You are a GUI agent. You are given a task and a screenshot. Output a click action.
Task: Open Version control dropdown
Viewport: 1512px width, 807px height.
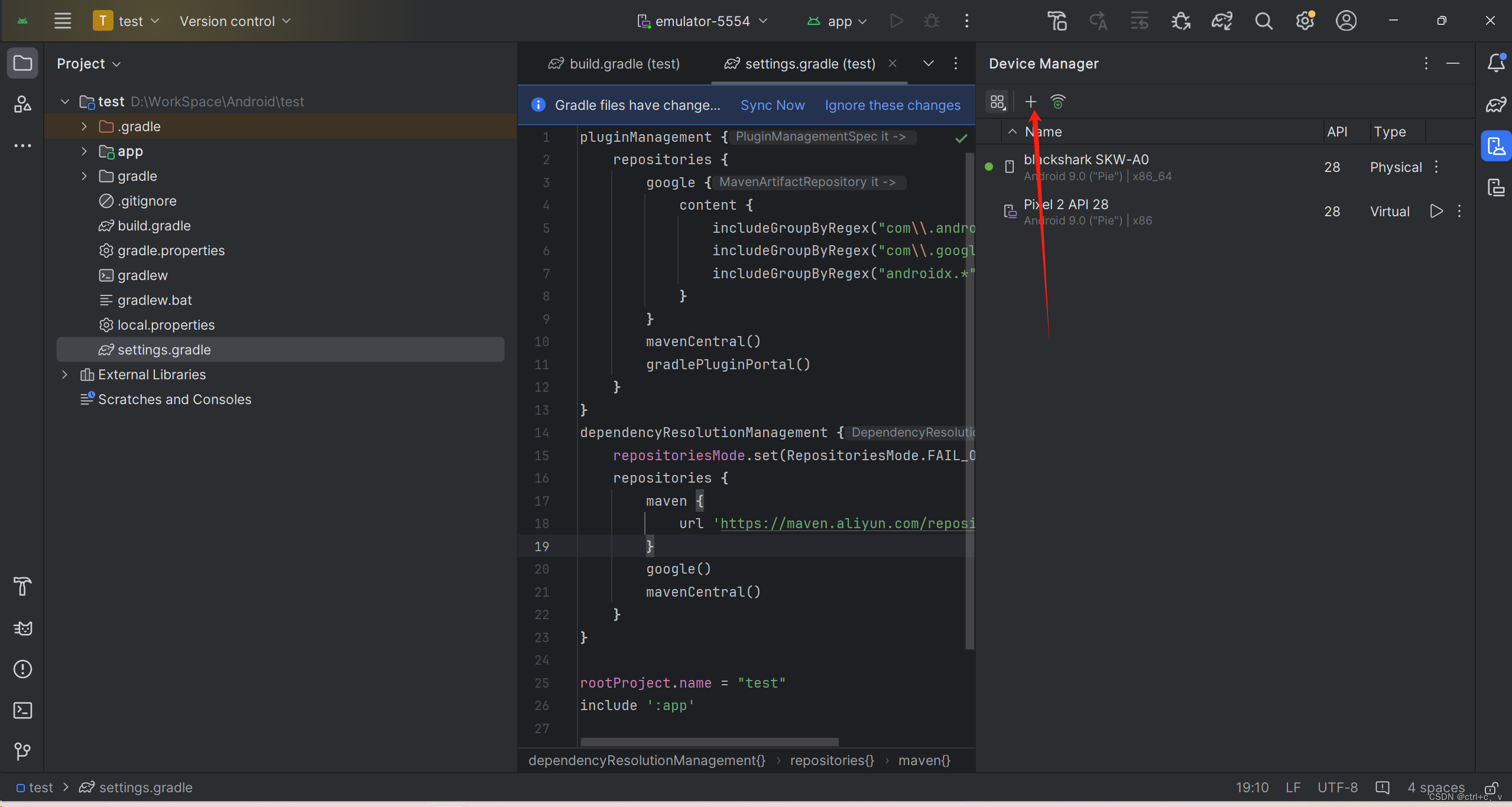pyautogui.click(x=235, y=21)
